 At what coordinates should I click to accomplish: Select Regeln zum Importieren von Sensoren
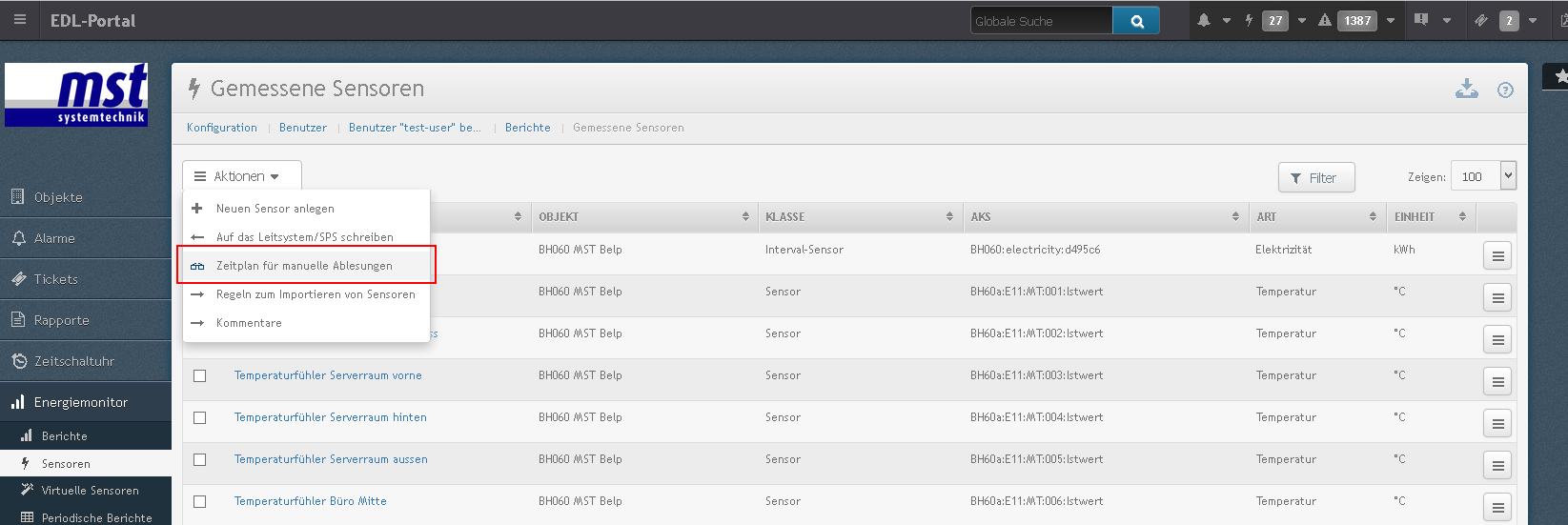click(306, 294)
